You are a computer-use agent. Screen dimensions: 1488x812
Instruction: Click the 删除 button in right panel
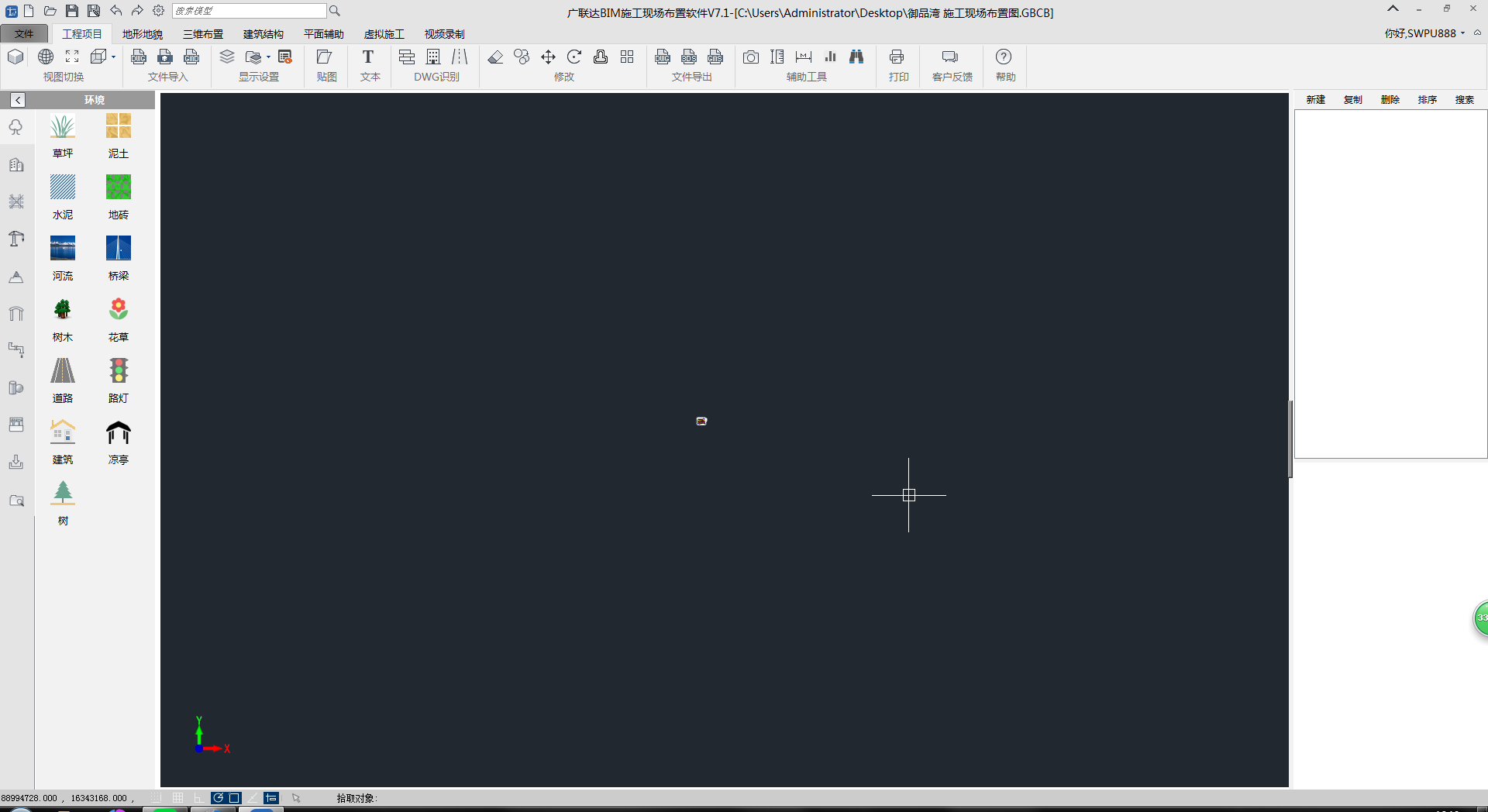[x=1390, y=100]
